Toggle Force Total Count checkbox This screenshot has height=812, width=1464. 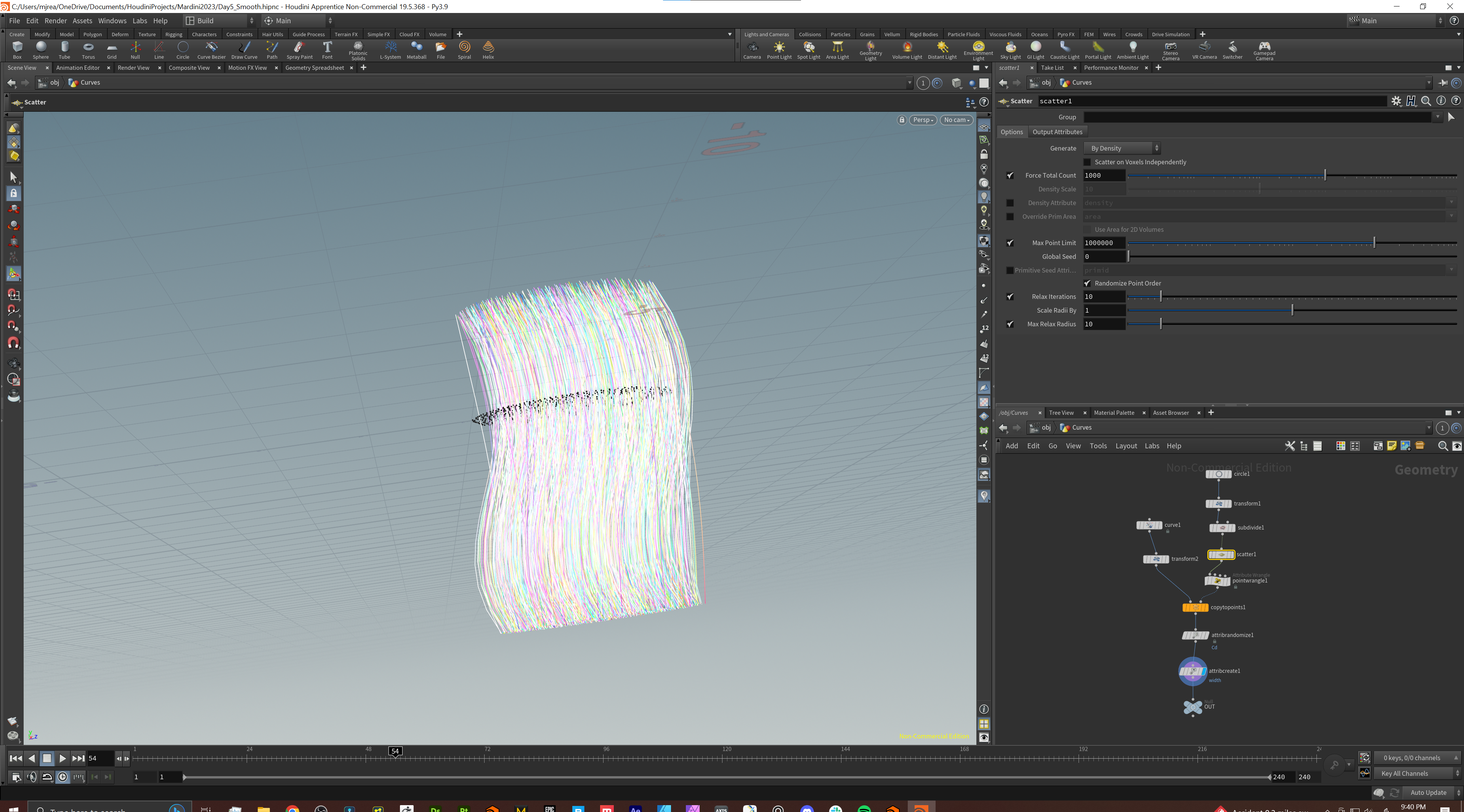(x=1010, y=176)
